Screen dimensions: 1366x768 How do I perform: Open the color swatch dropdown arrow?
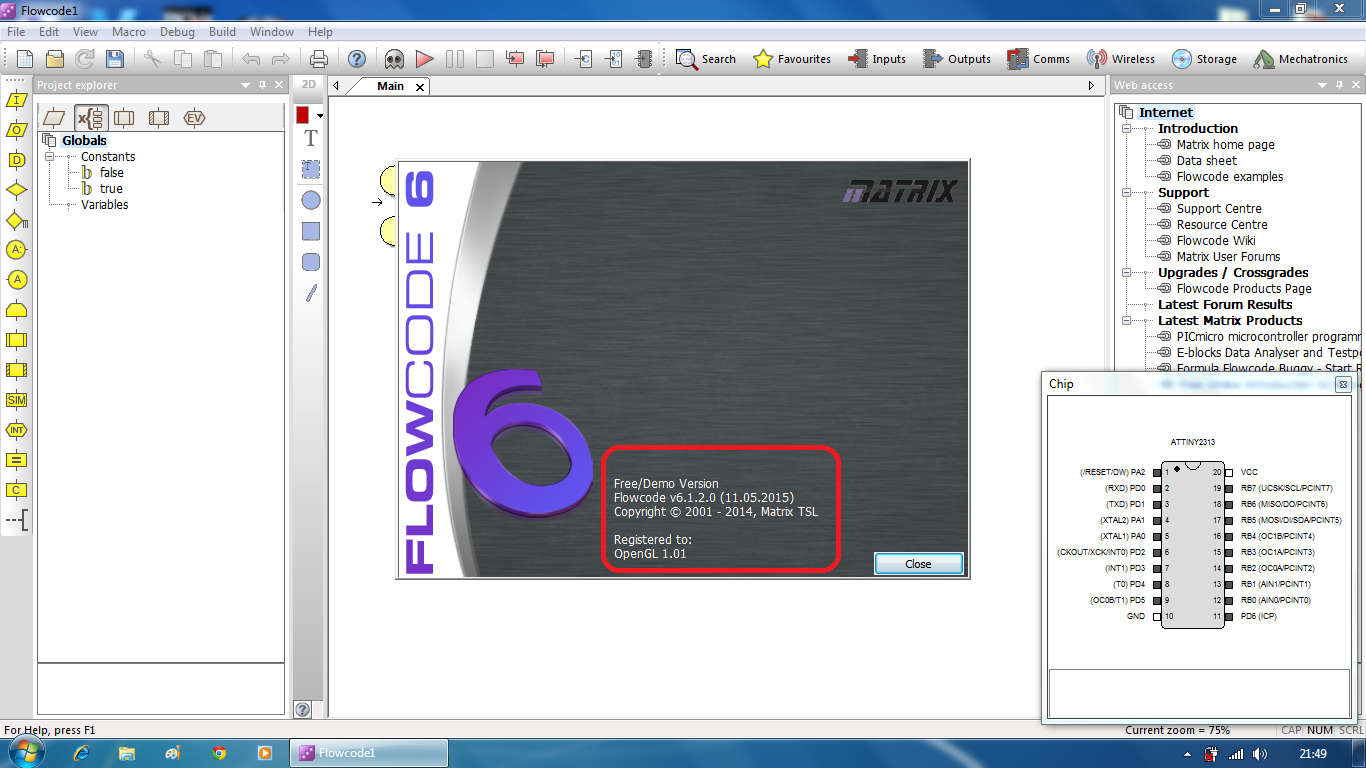(320, 116)
